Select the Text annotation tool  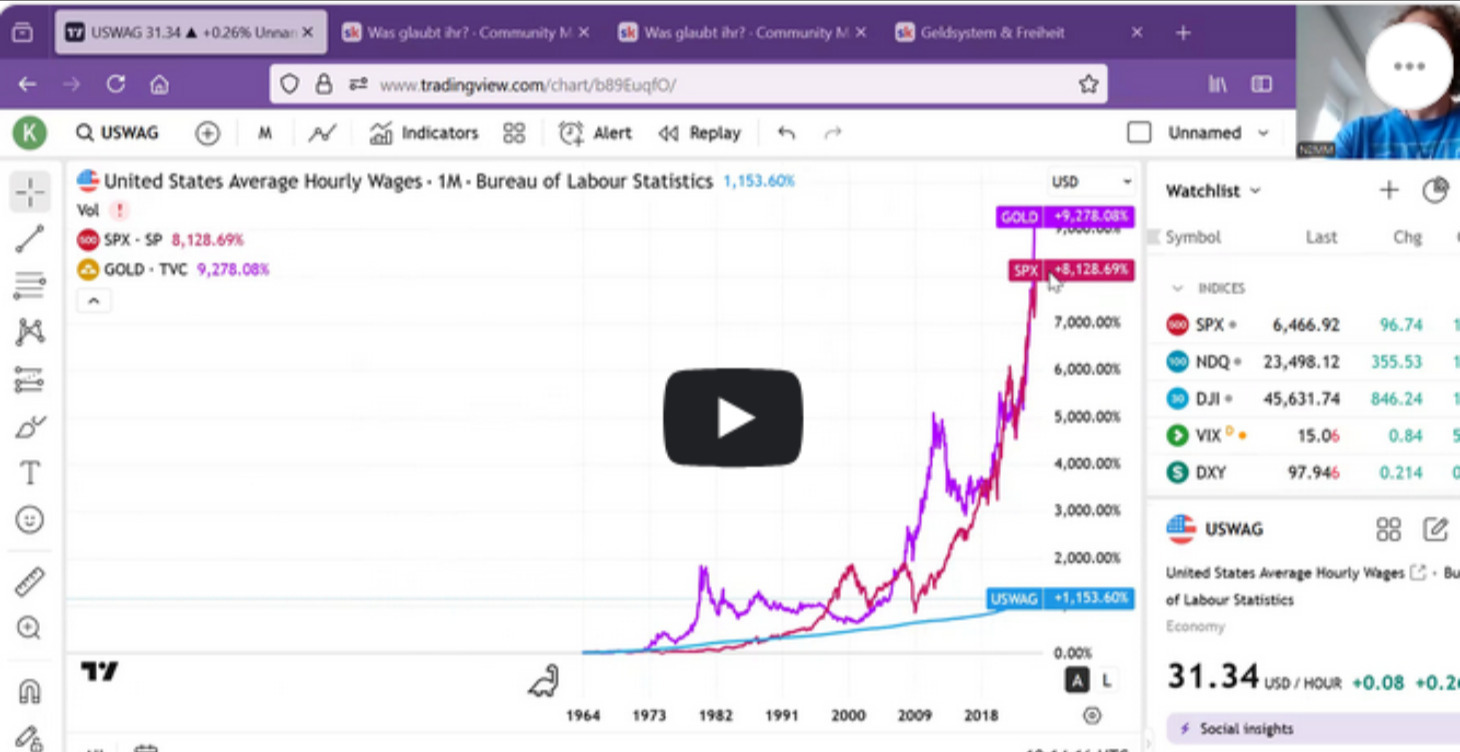pyautogui.click(x=30, y=473)
